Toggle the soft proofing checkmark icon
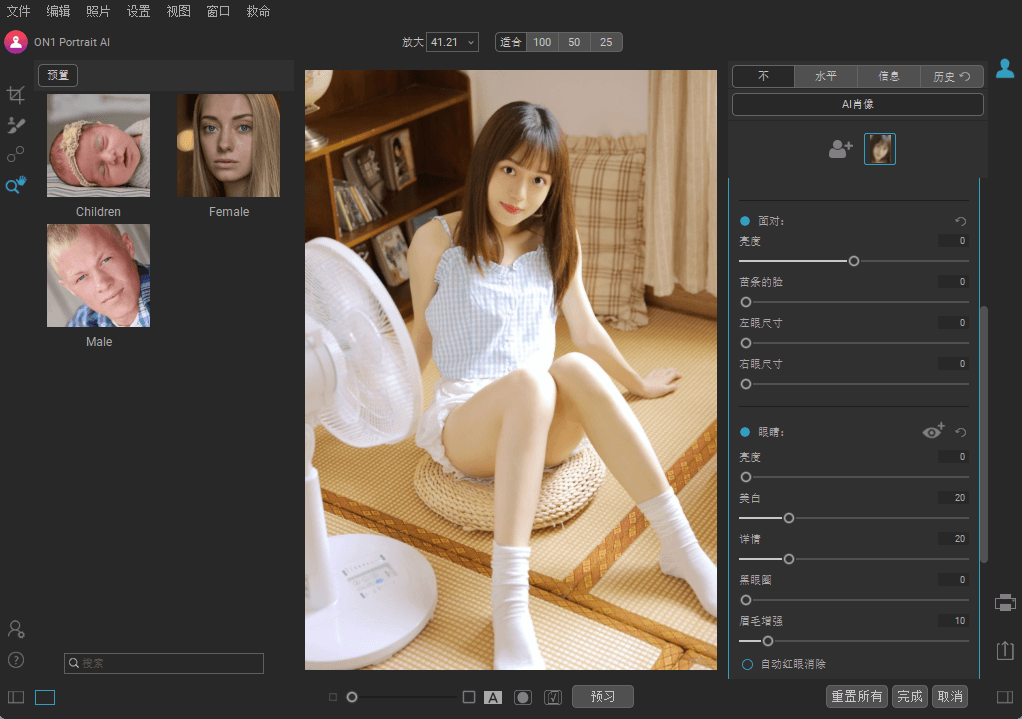The height and width of the screenshot is (719, 1022). click(x=553, y=697)
